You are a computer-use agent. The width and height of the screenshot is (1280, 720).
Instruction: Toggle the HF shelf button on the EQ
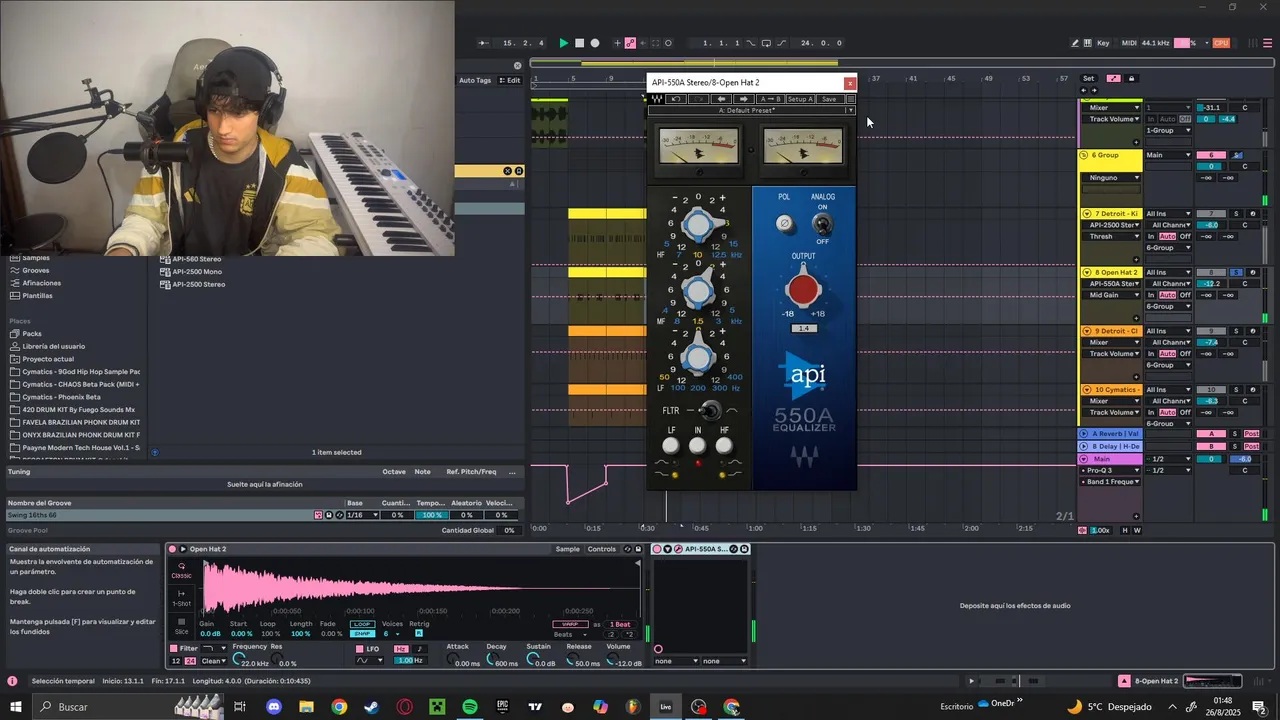pyautogui.click(x=724, y=446)
